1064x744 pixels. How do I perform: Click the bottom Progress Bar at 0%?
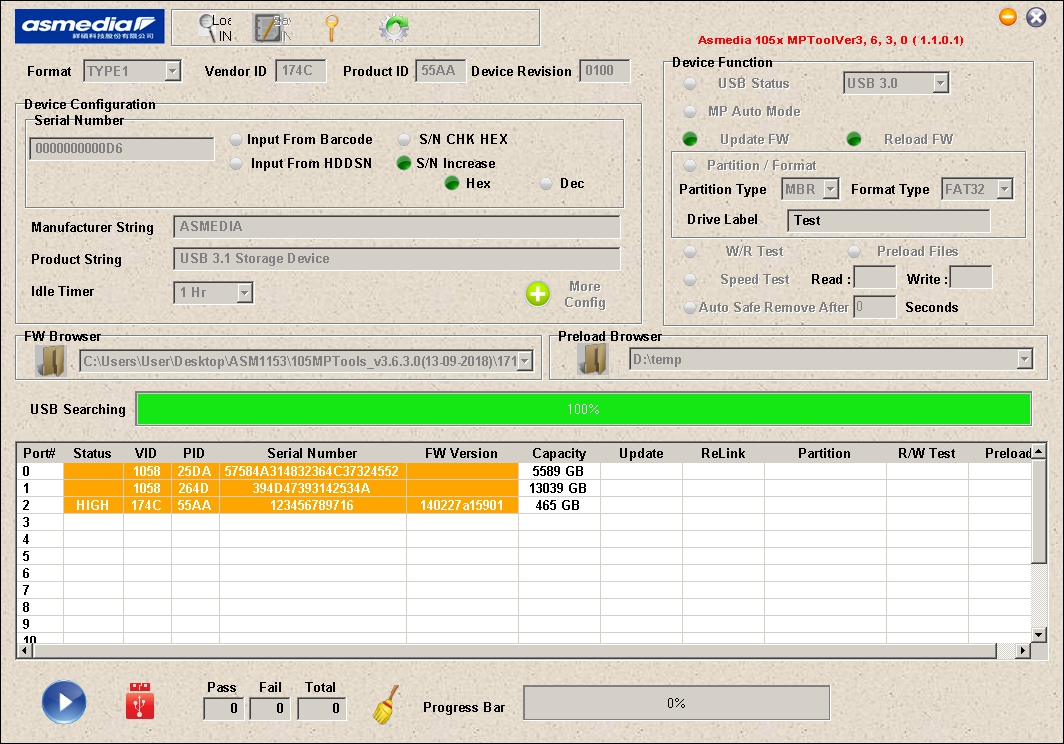click(676, 703)
